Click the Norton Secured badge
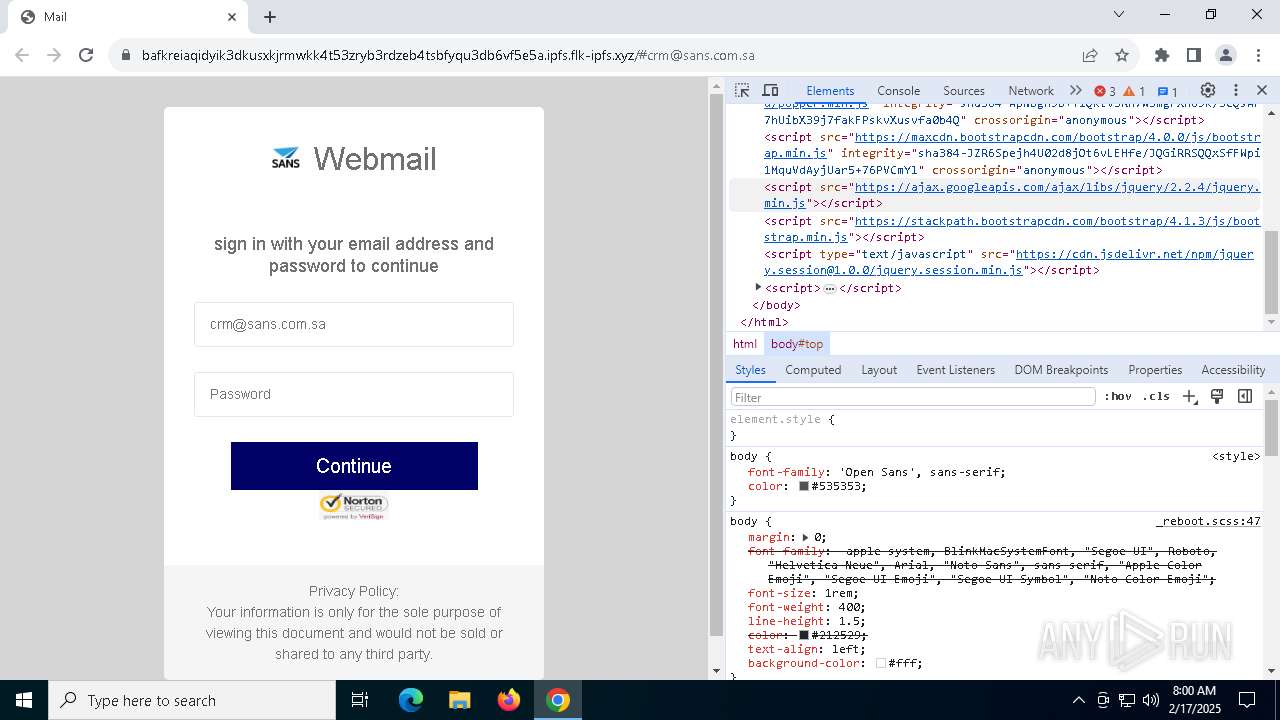1280x720 pixels. pos(354,506)
